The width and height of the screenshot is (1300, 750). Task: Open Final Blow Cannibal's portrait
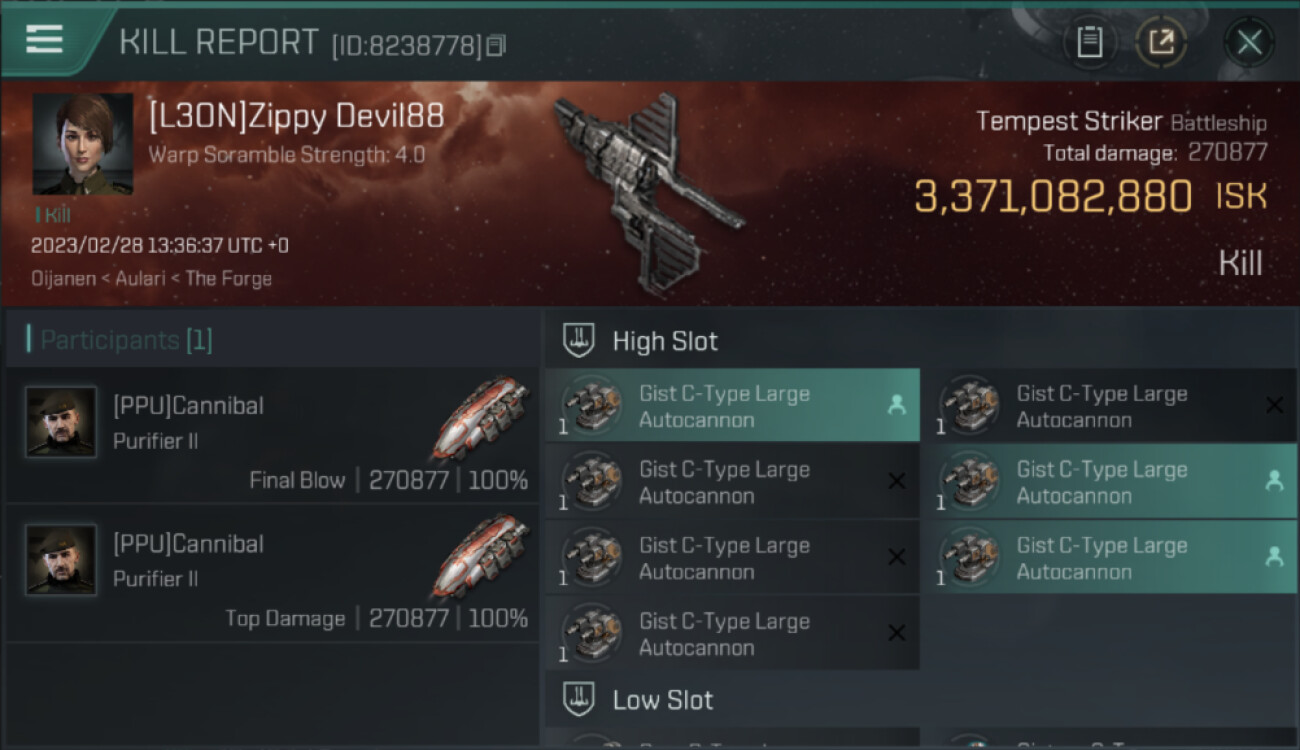[61, 422]
